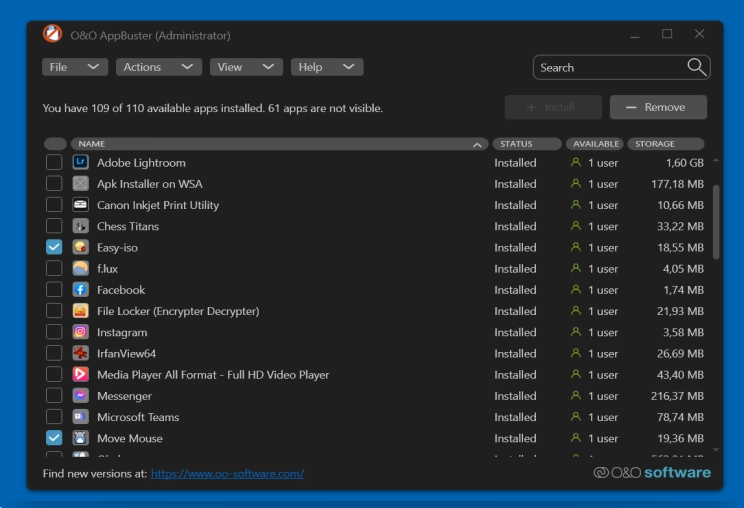Viewport: 744px width, 508px height.
Task: Select the Microsoft Teams checkbox
Action: tap(54, 416)
